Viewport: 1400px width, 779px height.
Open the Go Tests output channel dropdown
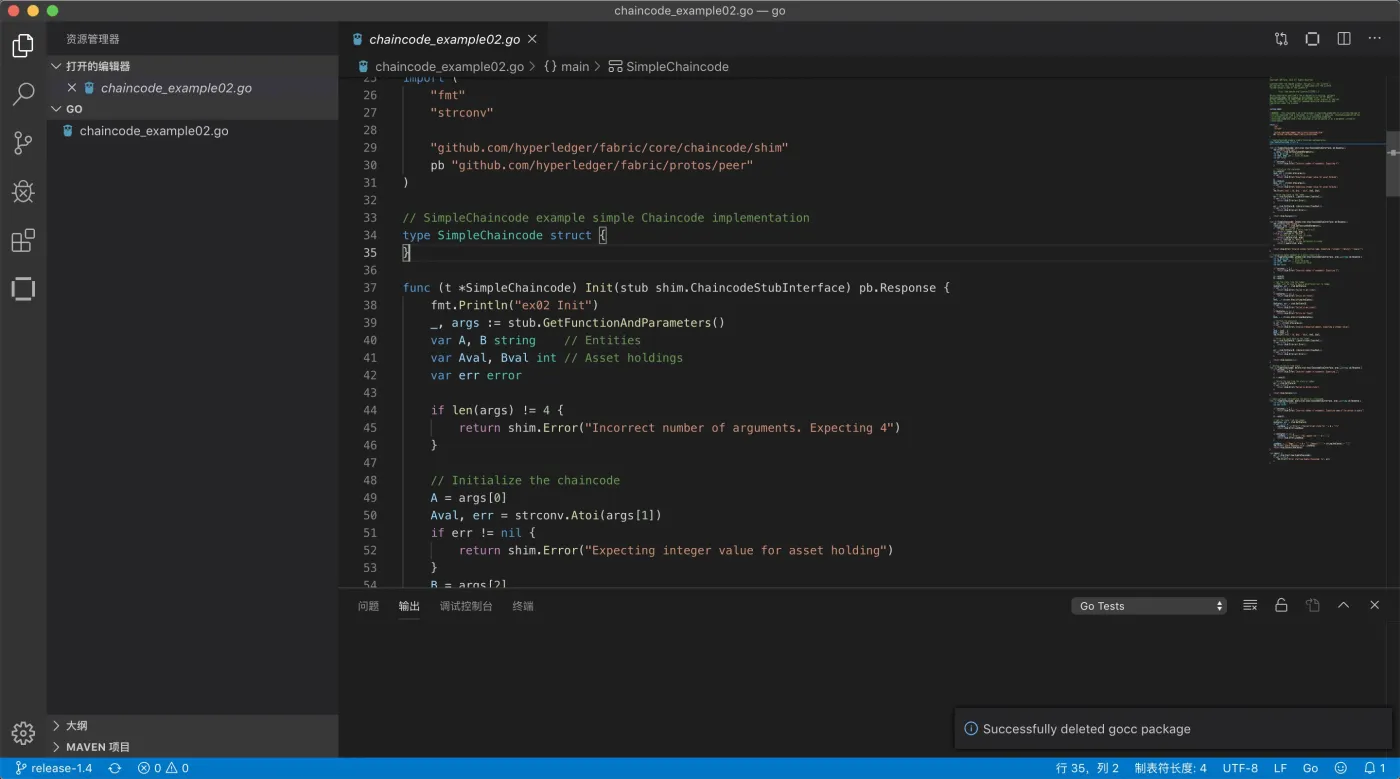click(1150, 606)
